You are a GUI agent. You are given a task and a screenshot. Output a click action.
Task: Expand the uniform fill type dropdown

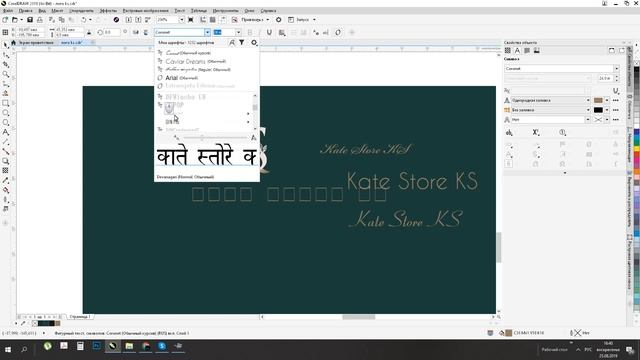point(588,100)
